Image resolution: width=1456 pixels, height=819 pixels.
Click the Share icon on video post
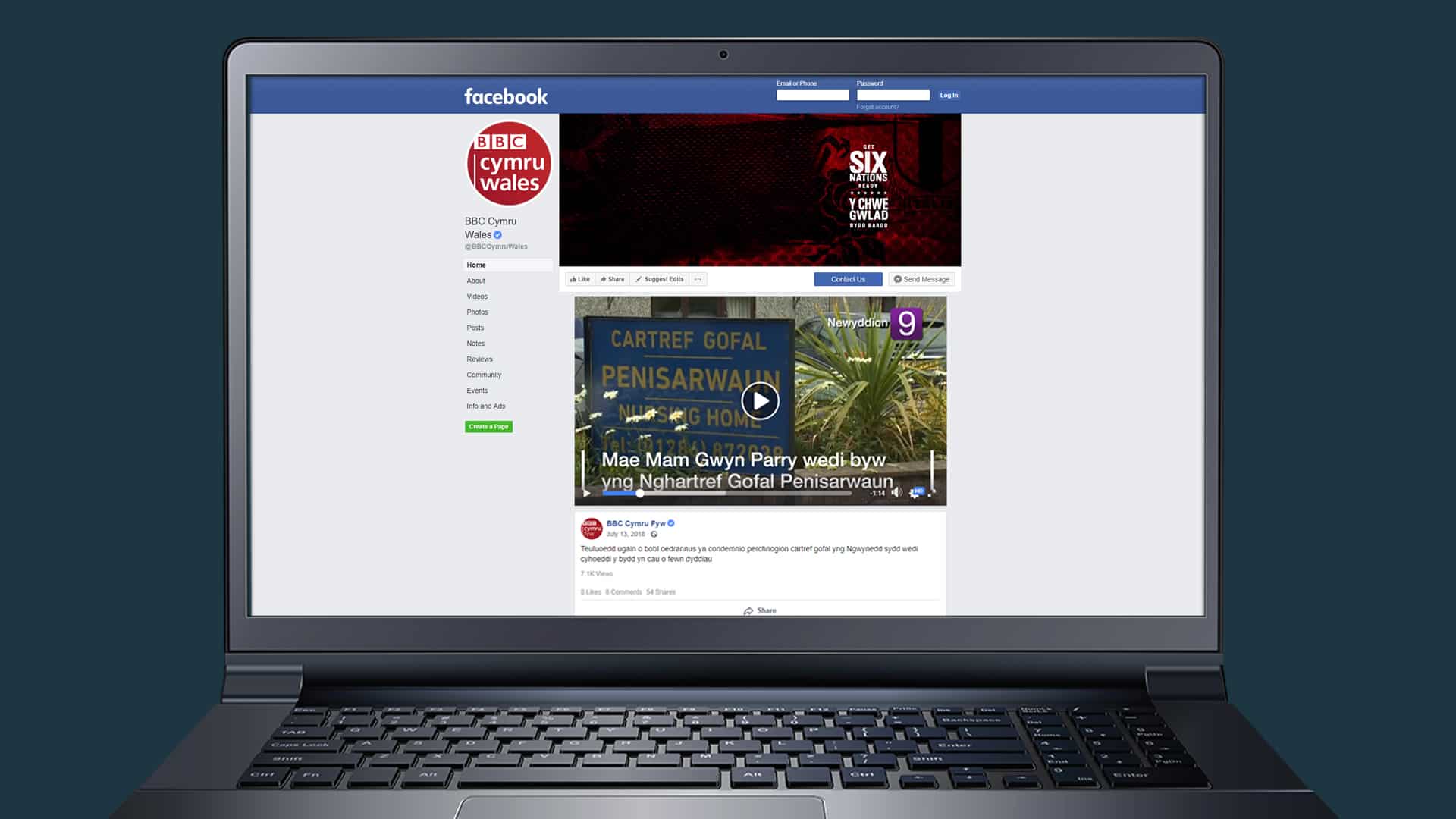point(759,610)
